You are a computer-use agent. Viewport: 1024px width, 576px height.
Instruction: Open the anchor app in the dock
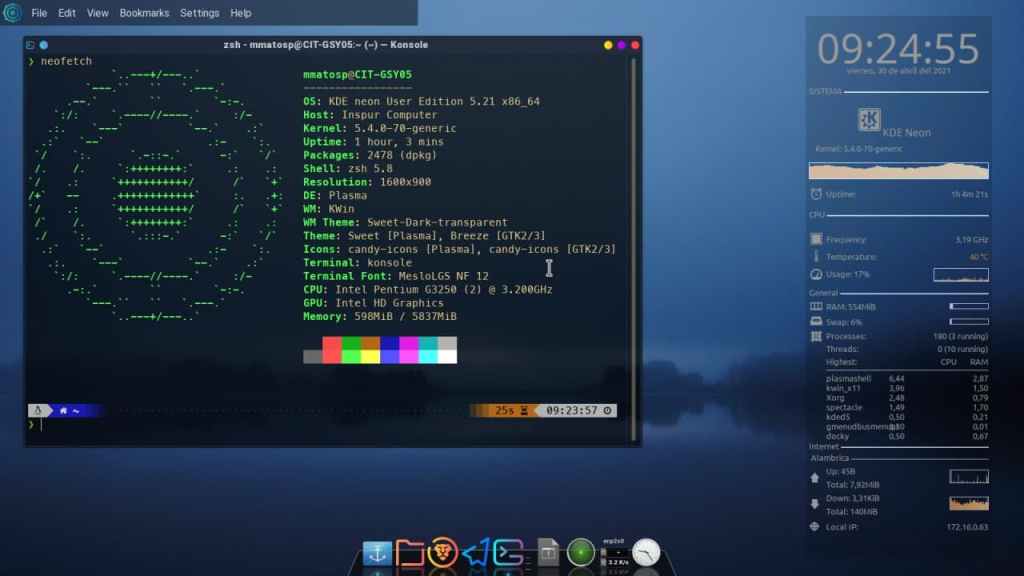pyautogui.click(x=377, y=553)
